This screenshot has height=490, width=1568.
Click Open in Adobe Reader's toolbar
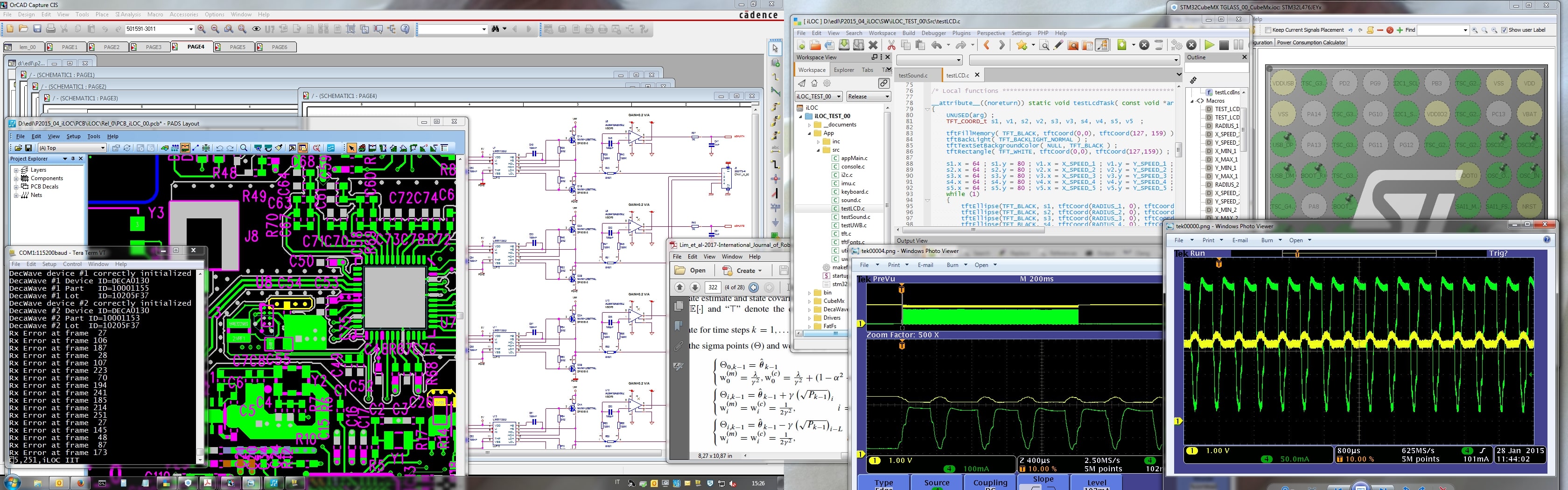click(691, 270)
